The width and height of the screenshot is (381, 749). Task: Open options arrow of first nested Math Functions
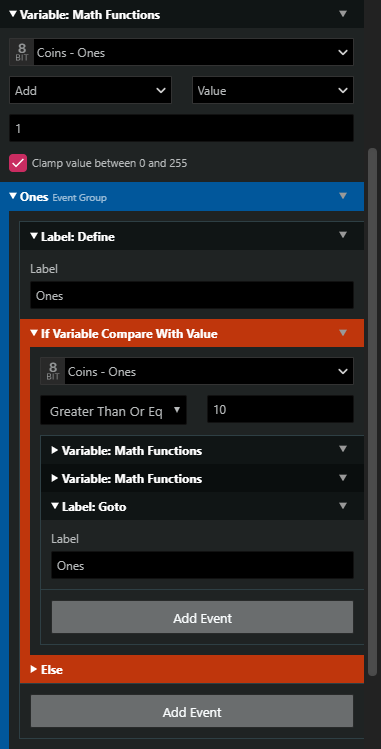342,449
